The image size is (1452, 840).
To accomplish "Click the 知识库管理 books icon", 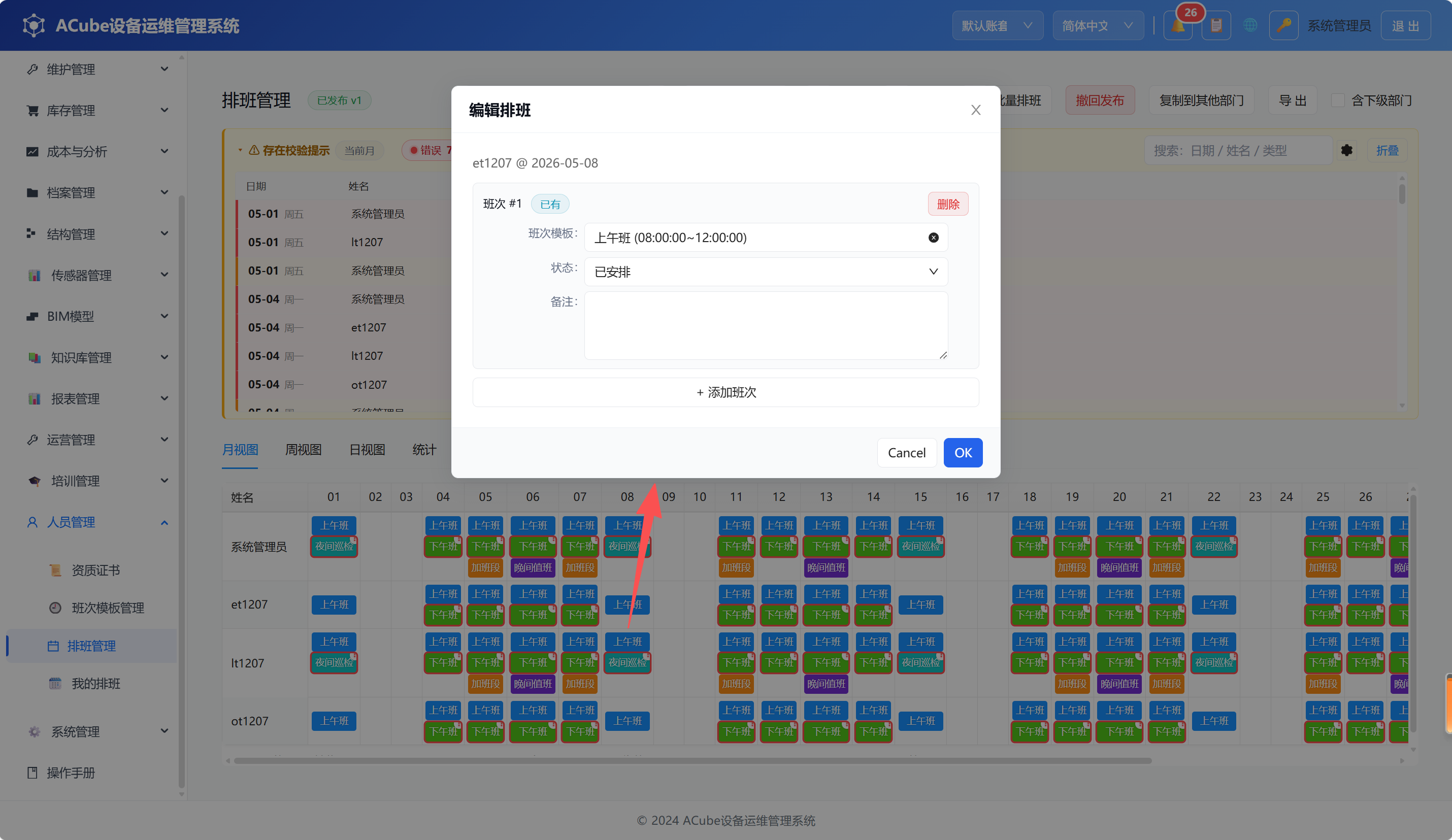I will (35, 357).
